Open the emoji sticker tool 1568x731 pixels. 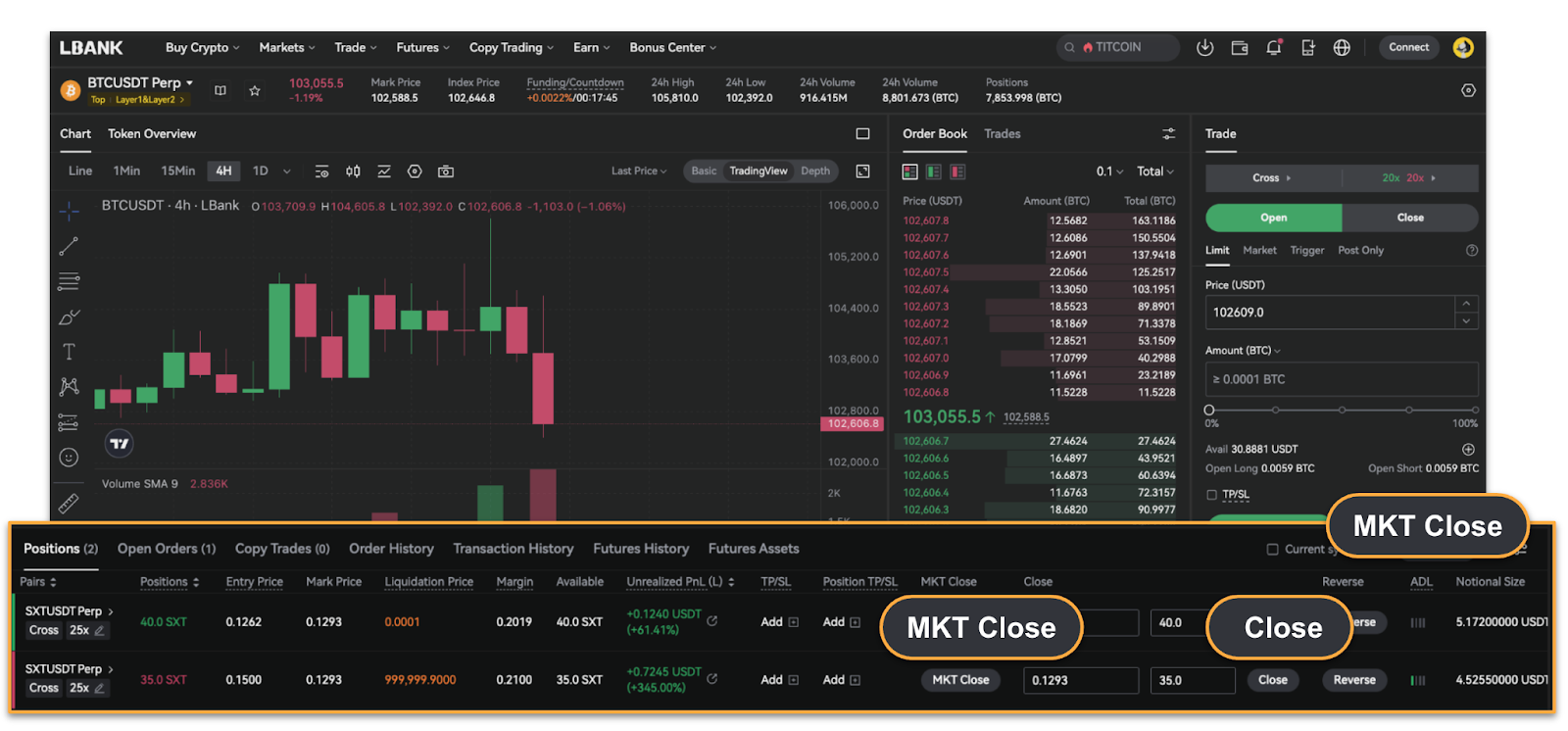(x=69, y=458)
